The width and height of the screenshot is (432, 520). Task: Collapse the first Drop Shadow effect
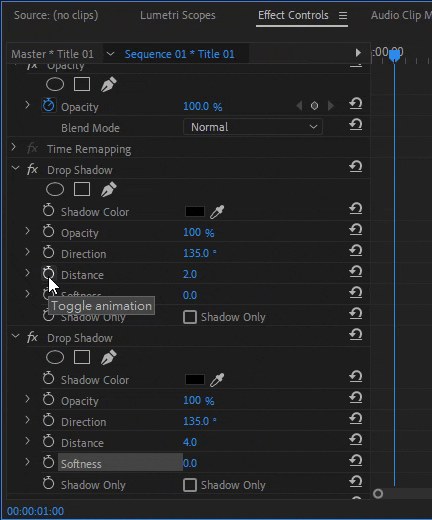(15, 168)
